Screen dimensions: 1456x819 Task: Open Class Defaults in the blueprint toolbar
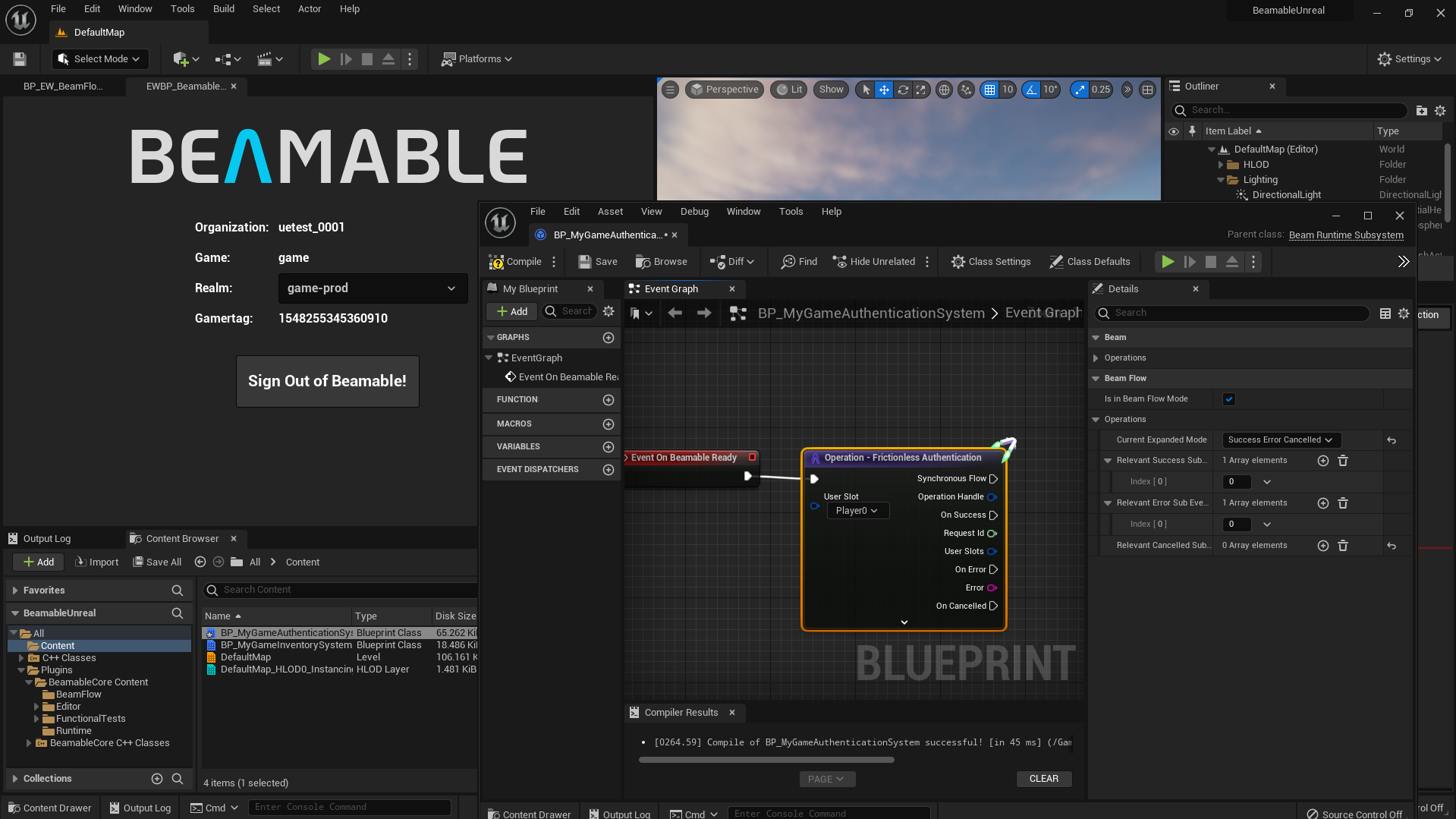point(1090,261)
